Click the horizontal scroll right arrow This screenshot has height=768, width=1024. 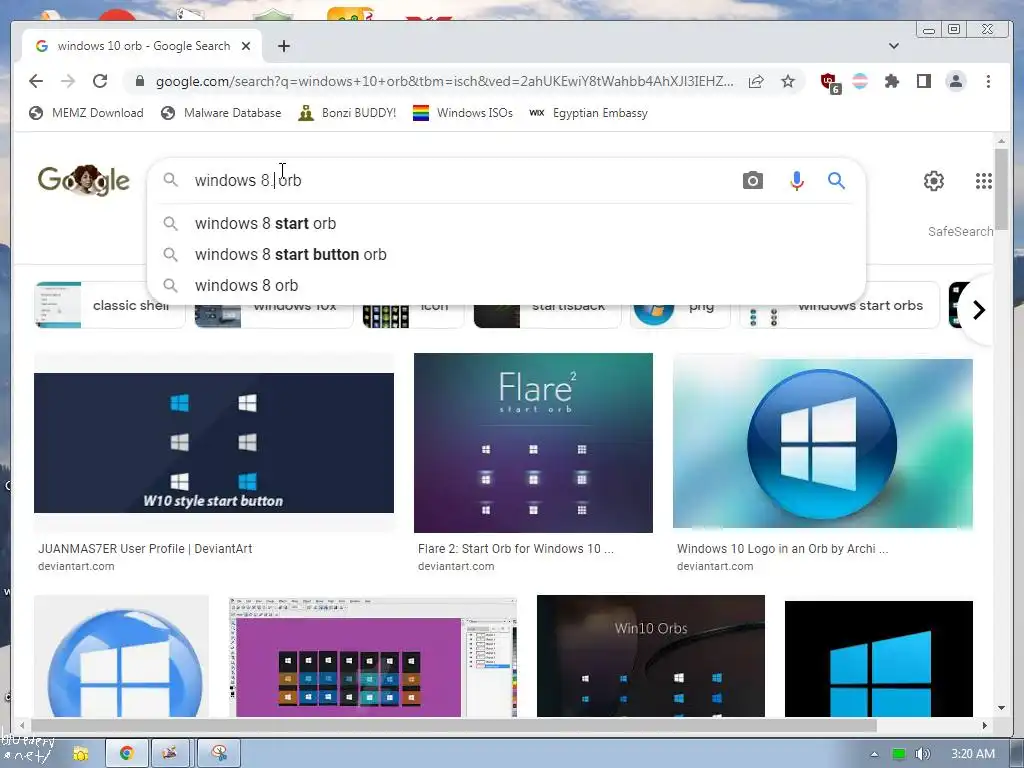985,725
